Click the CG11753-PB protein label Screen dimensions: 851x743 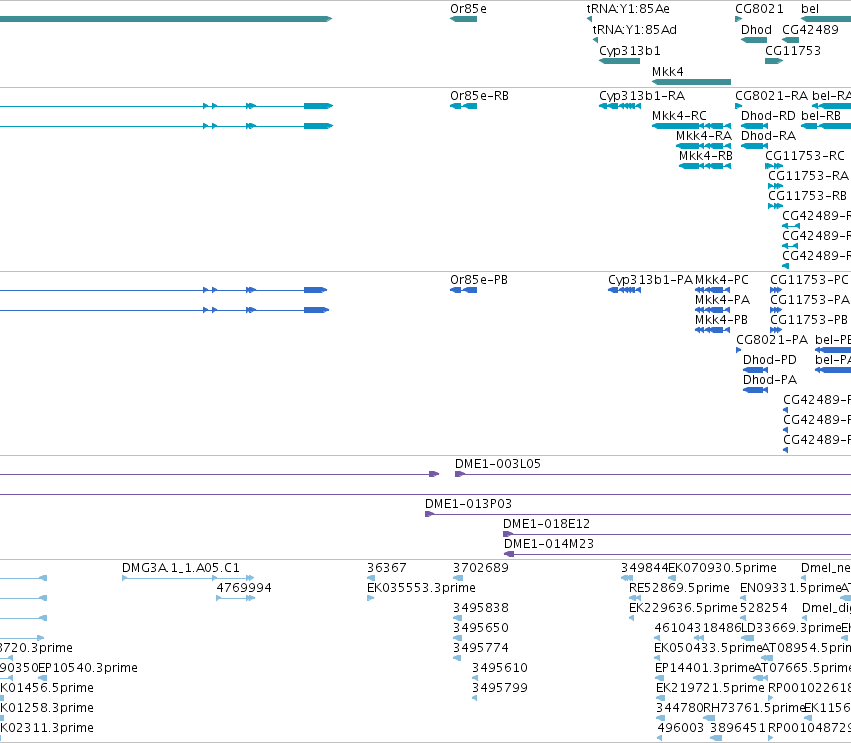point(809,320)
